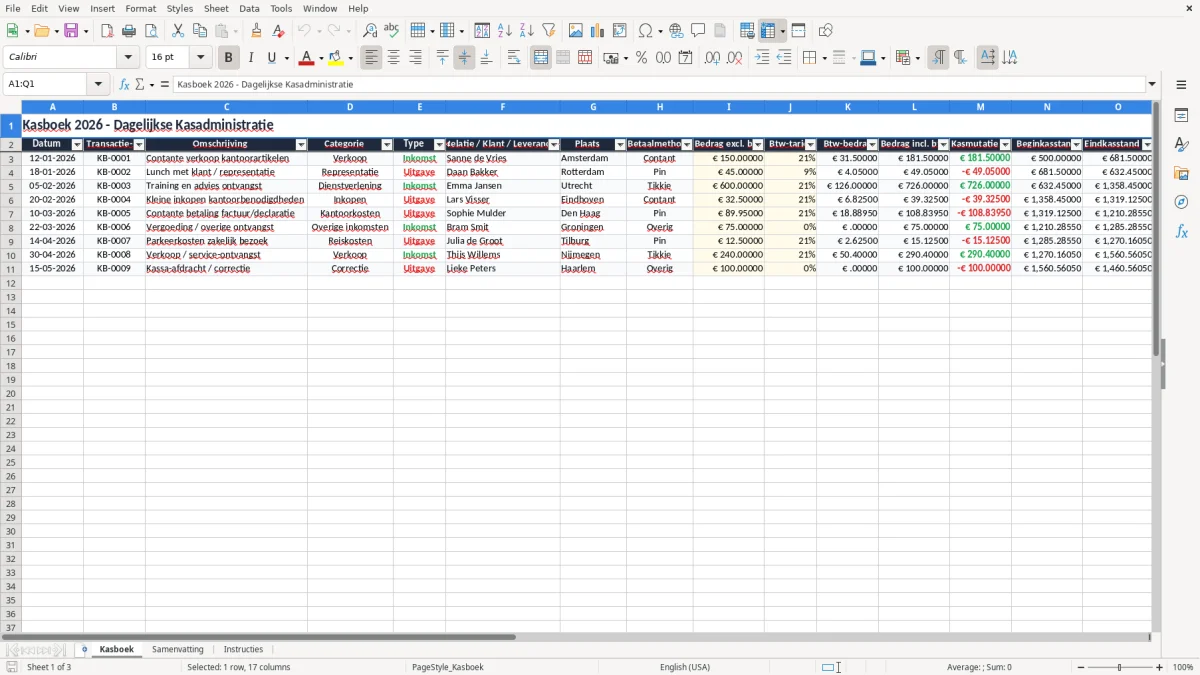Center vertically in cell
The width and height of the screenshot is (1200, 675).
click(464, 58)
